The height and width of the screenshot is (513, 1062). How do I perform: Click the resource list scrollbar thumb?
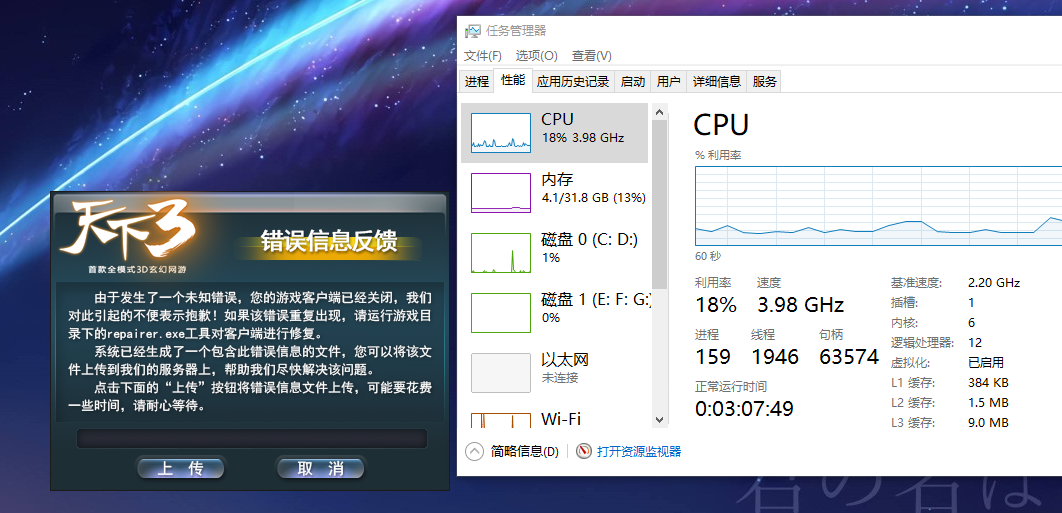pos(660,203)
